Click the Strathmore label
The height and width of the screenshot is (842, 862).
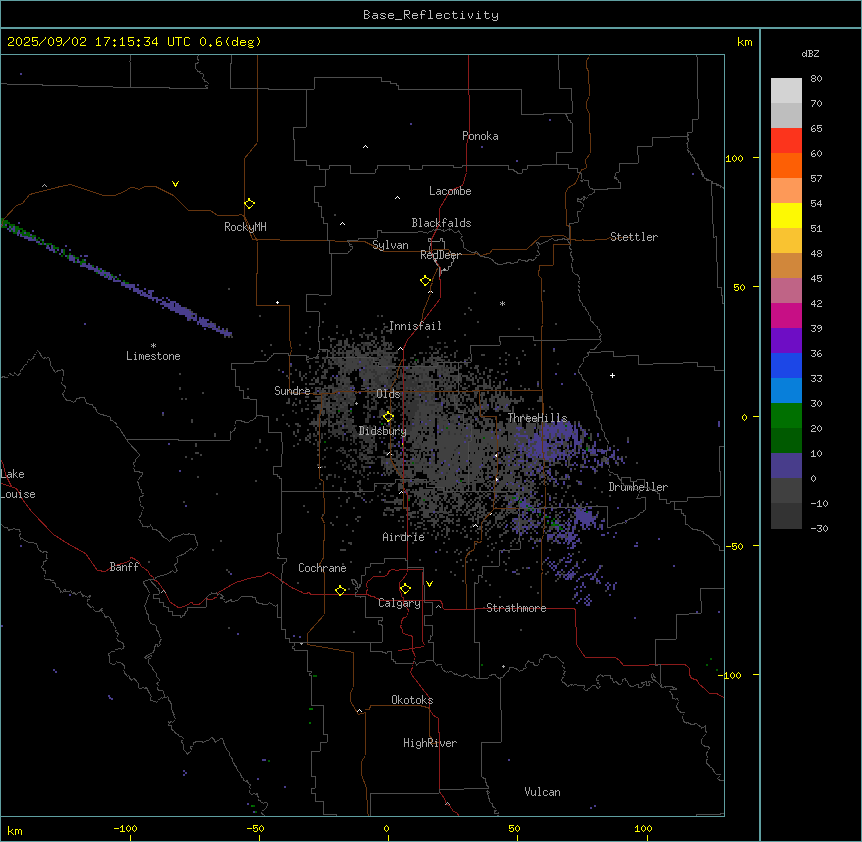coord(516,608)
